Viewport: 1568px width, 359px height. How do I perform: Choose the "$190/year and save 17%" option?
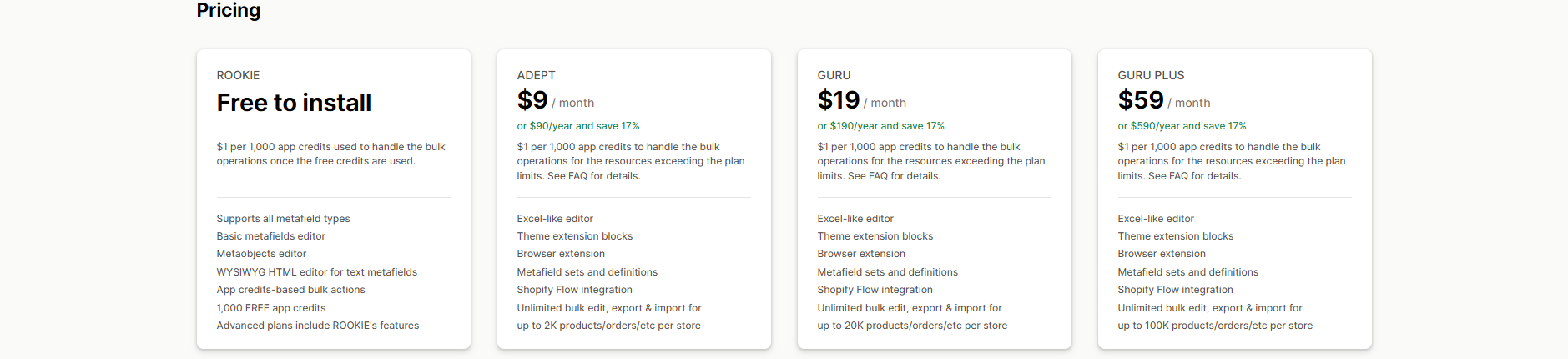click(880, 126)
